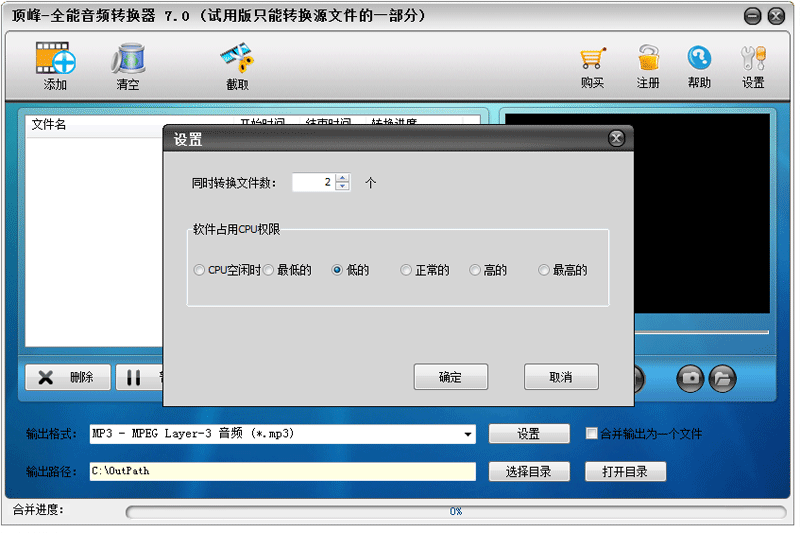Decrease the simultaneous file count with the down arrow
Image resolution: width=800 pixels, height=533 pixels.
coord(343,187)
